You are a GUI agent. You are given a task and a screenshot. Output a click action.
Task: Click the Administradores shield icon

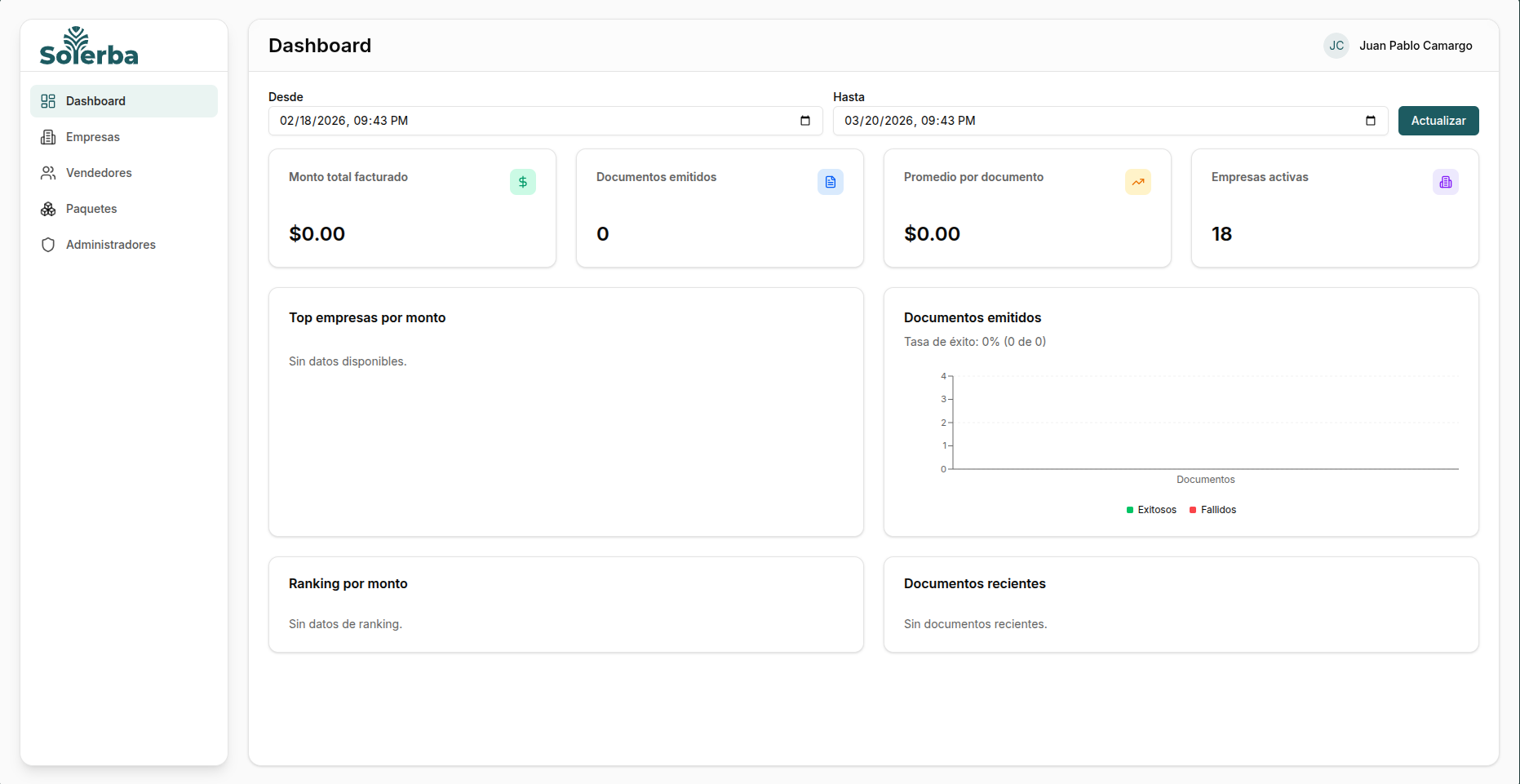pos(49,244)
